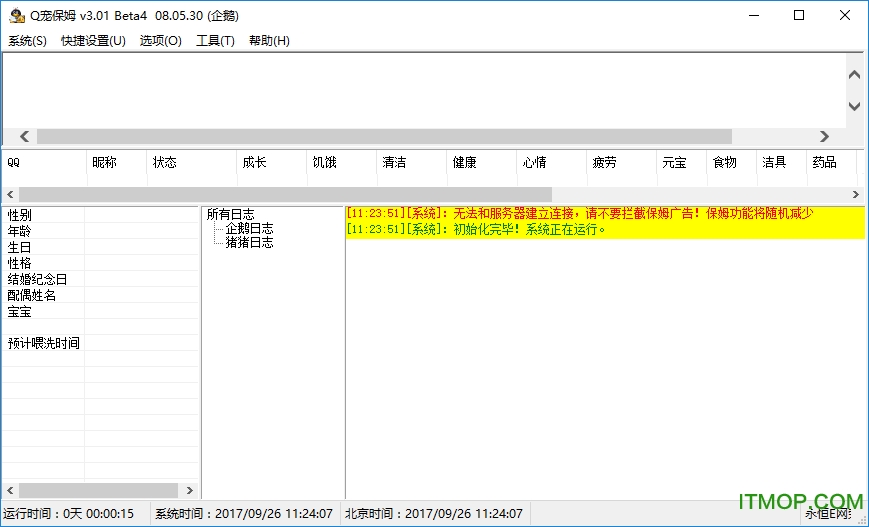
Task: Select 所有日志 in the log tree
Action: [x=231, y=214]
